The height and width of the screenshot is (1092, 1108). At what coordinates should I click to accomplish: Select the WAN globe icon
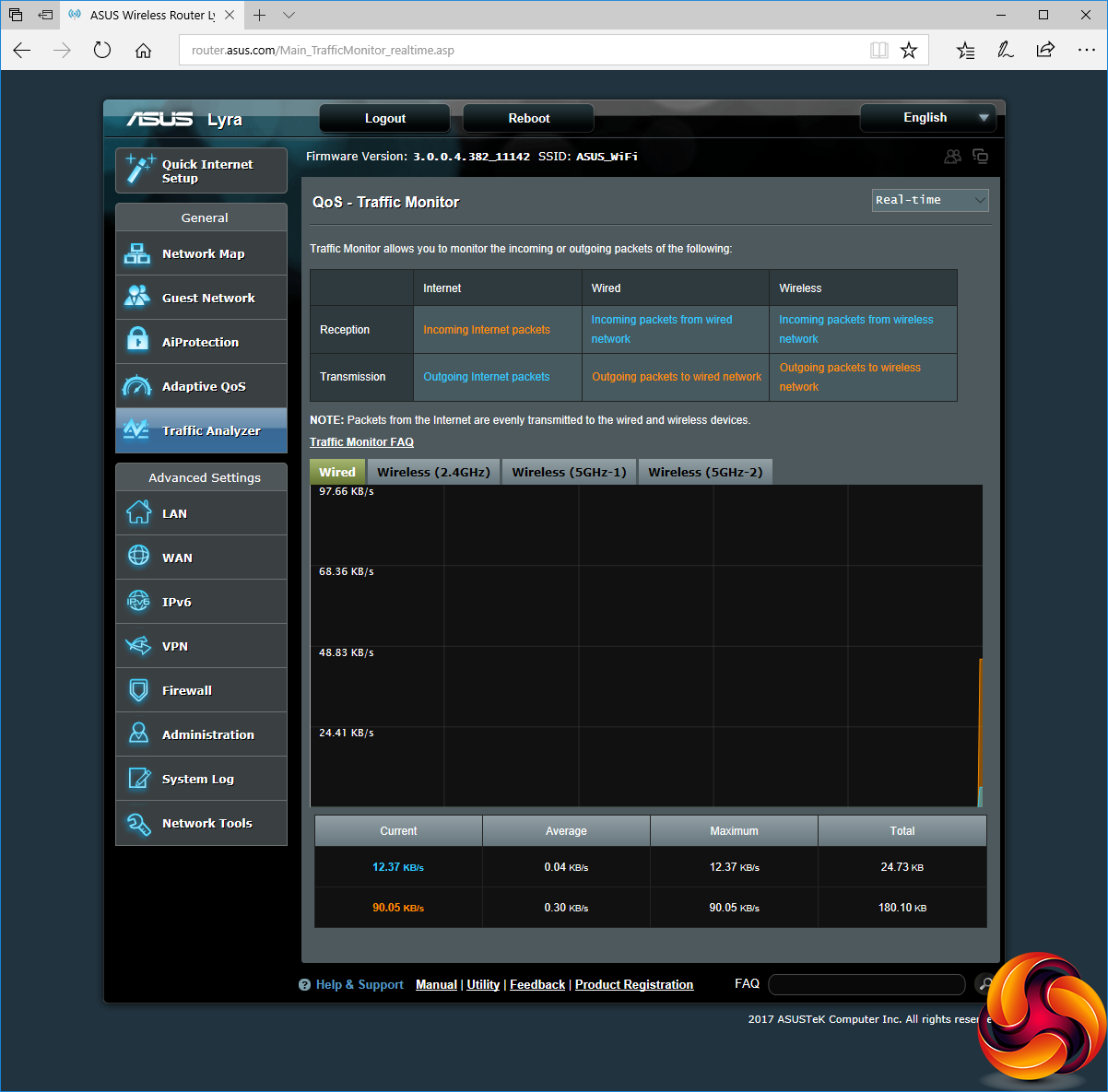coord(138,557)
